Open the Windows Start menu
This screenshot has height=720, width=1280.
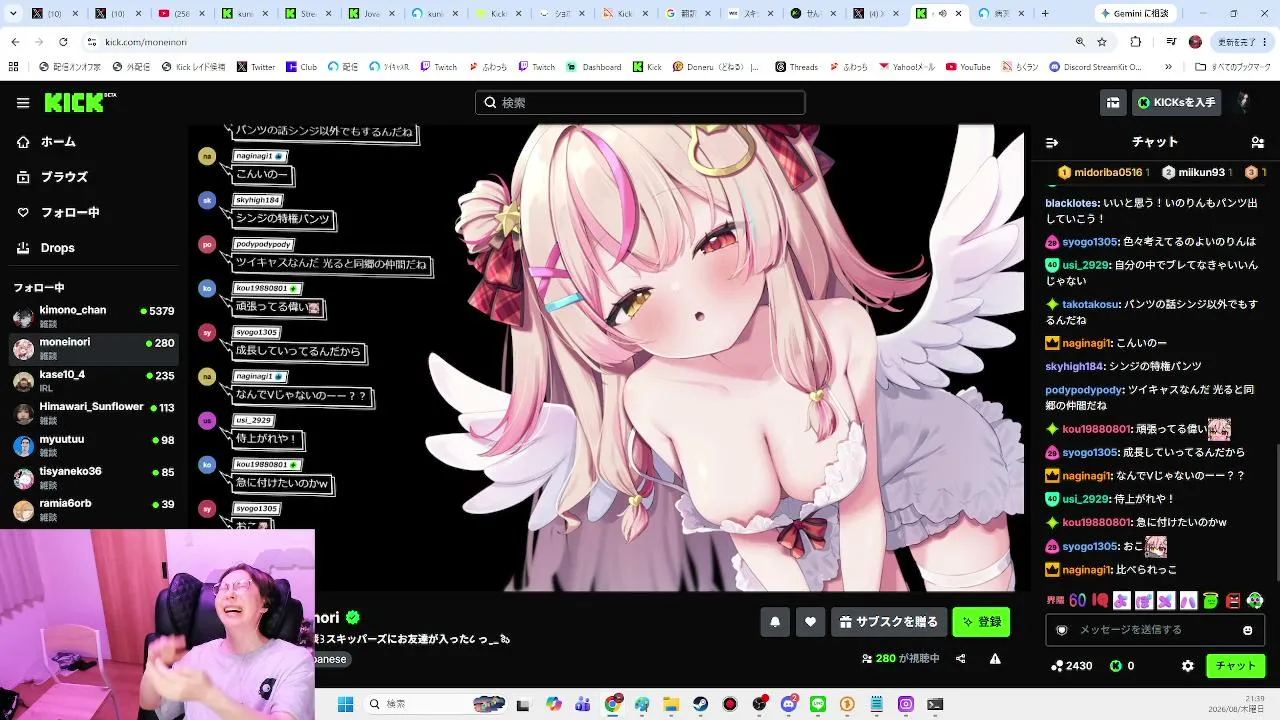click(345, 704)
